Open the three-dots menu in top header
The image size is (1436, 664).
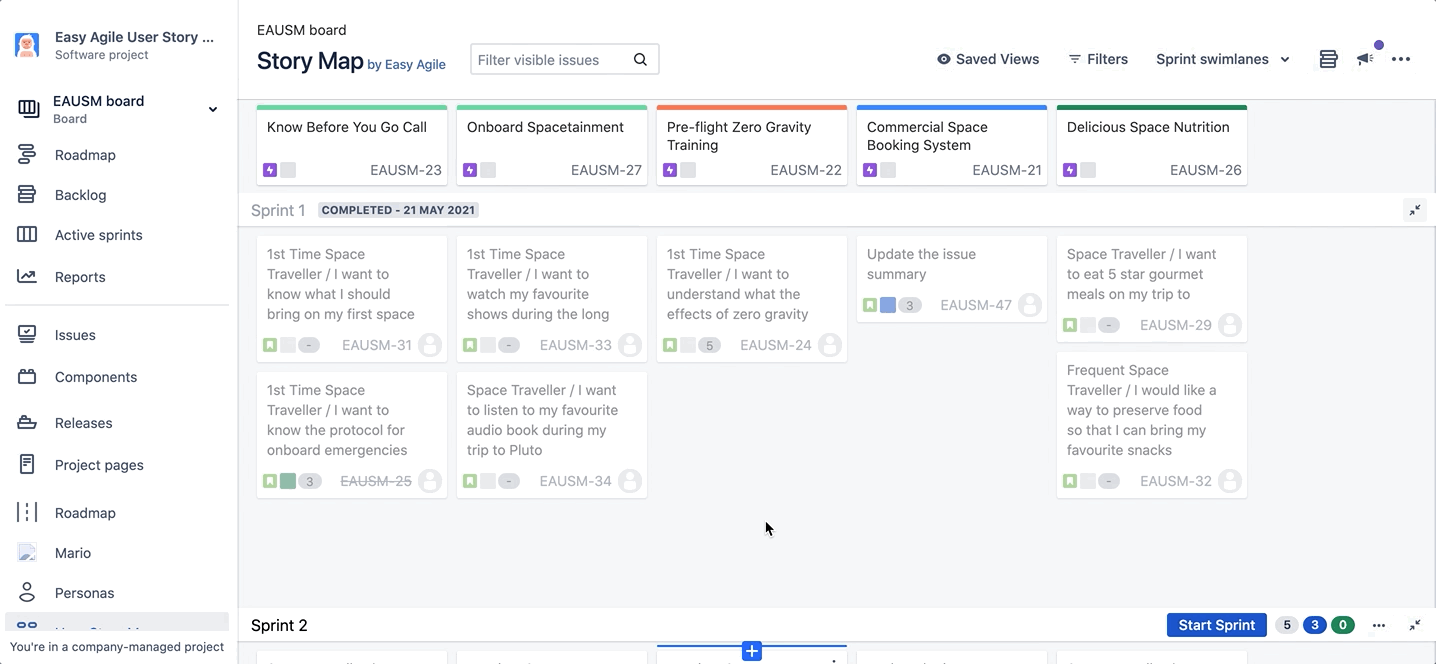click(1401, 59)
